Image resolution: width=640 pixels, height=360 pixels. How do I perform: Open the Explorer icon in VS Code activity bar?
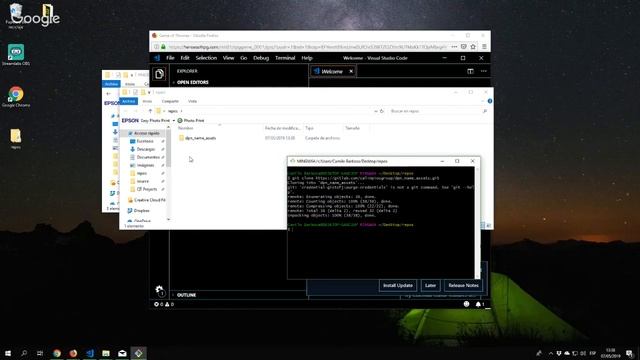[159, 74]
